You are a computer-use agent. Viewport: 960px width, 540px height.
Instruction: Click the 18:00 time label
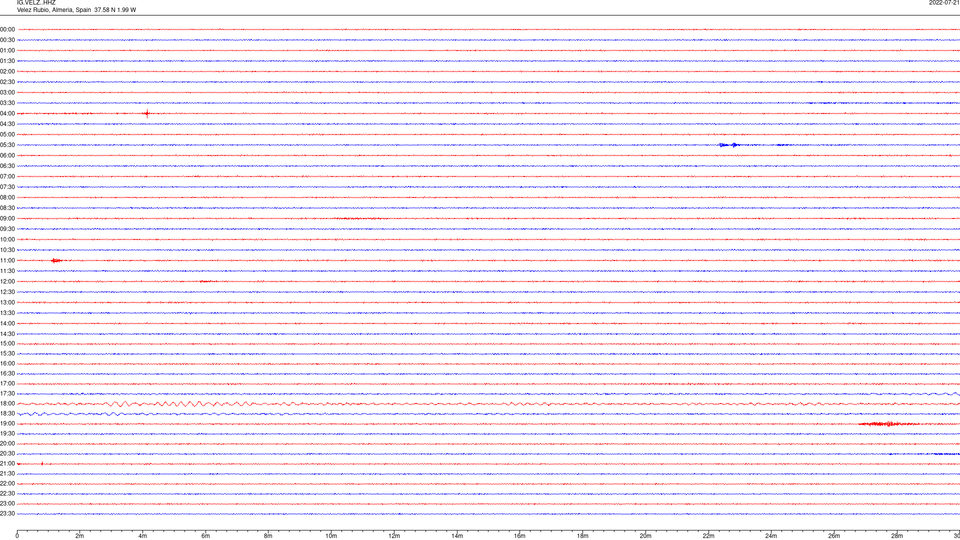click(7, 403)
